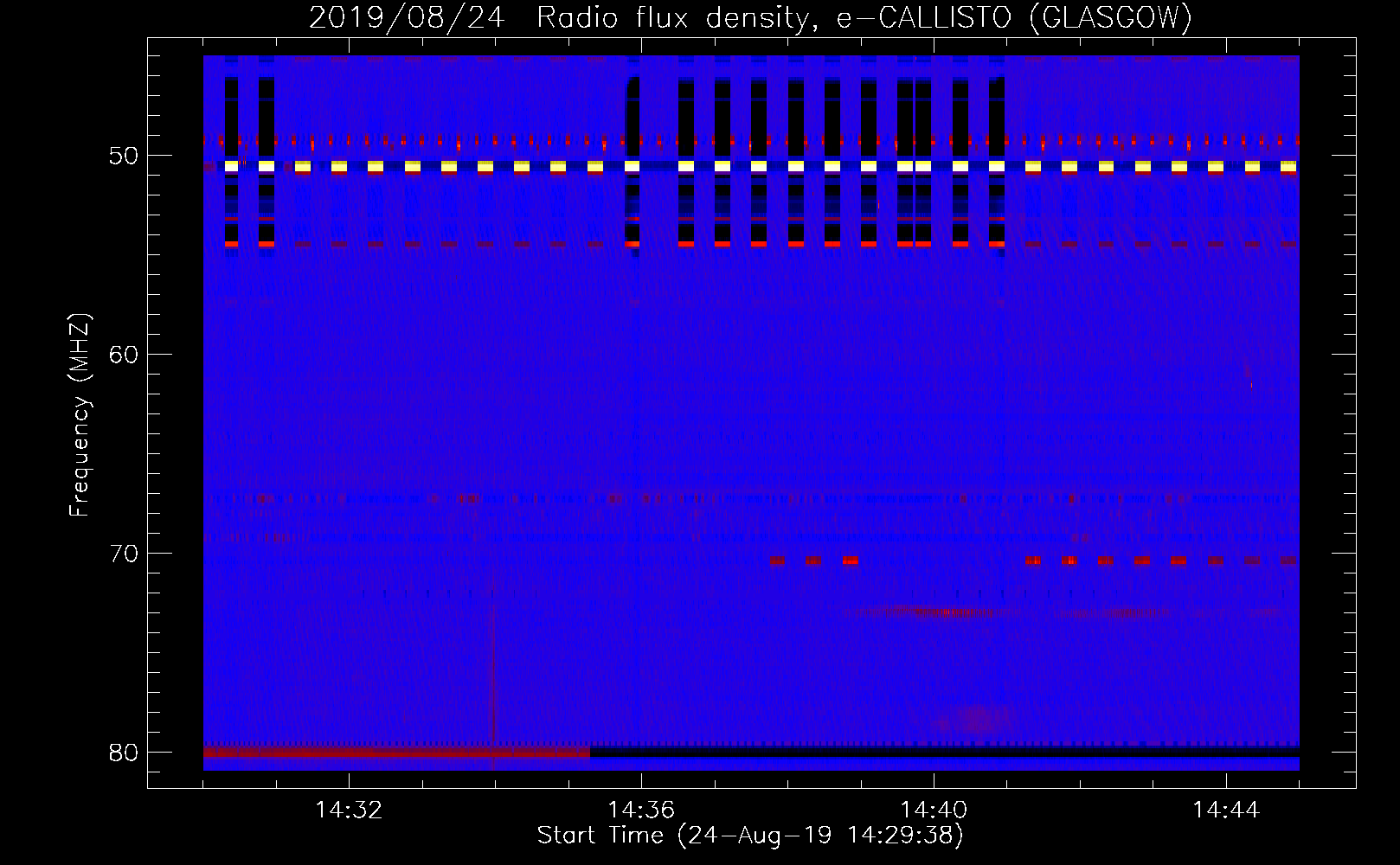The width and height of the screenshot is (1400, 865).
Task: Click the 60 frequency tick label
Action: pos(124,356)
